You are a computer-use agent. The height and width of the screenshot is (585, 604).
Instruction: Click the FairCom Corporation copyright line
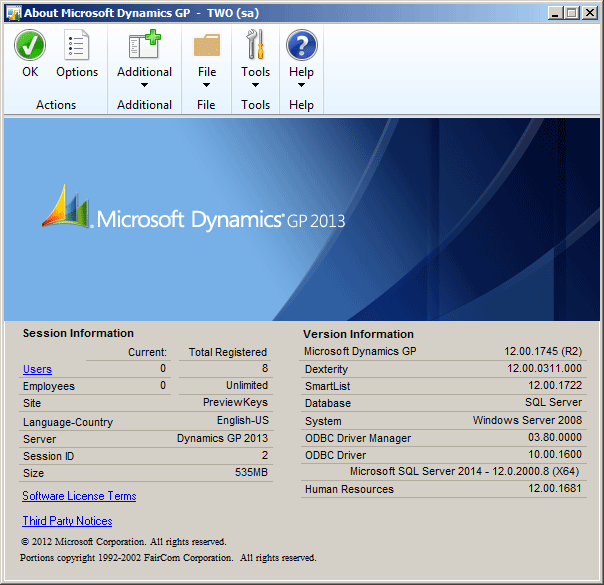pyautogui.click(x=168, y=558)
